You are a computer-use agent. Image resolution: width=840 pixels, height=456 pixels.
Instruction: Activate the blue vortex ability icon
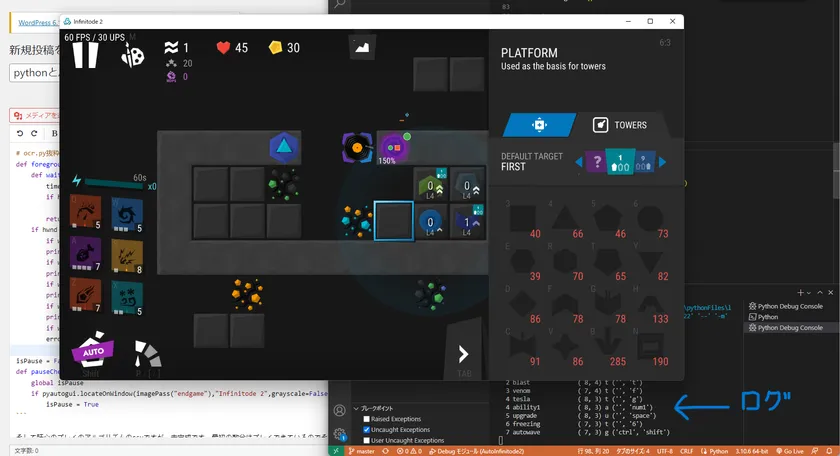coord(127,215)
